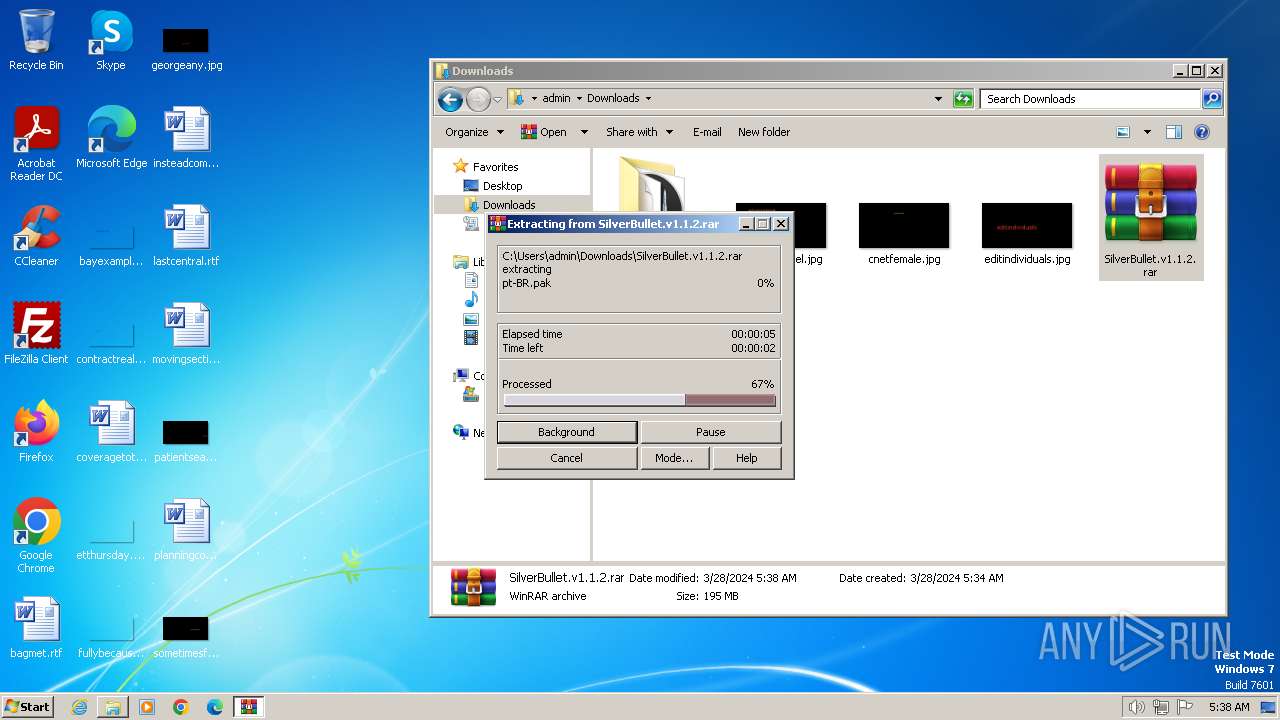The width and height of the screenshot is (1280, 720).
Task: Open help icon in Explorer toolbar
Action: pyautogui.click(x=1202, y=132)
